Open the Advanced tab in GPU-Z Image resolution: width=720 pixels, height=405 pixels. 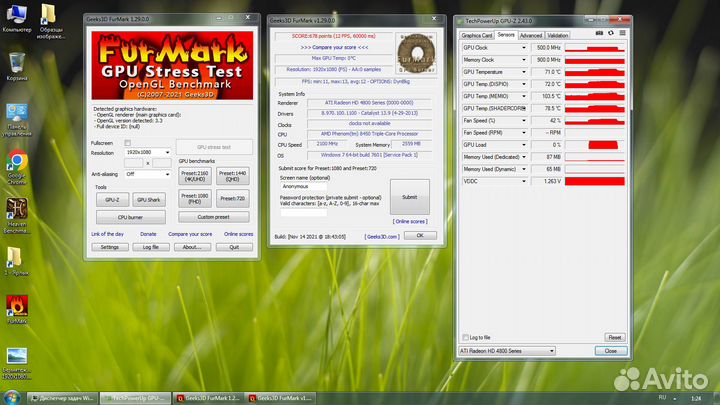point(531,35)
